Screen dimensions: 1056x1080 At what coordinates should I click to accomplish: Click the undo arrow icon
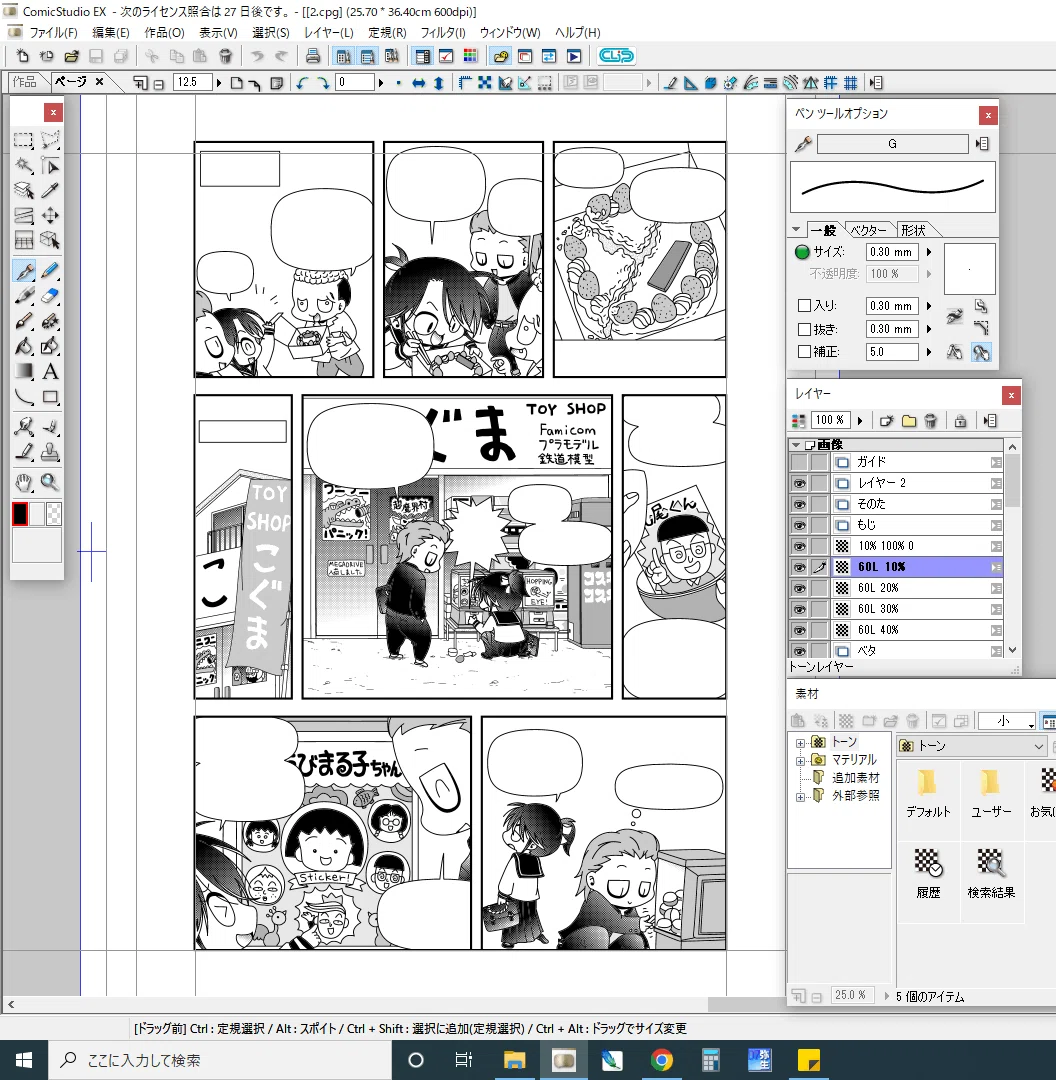[257, 56]
